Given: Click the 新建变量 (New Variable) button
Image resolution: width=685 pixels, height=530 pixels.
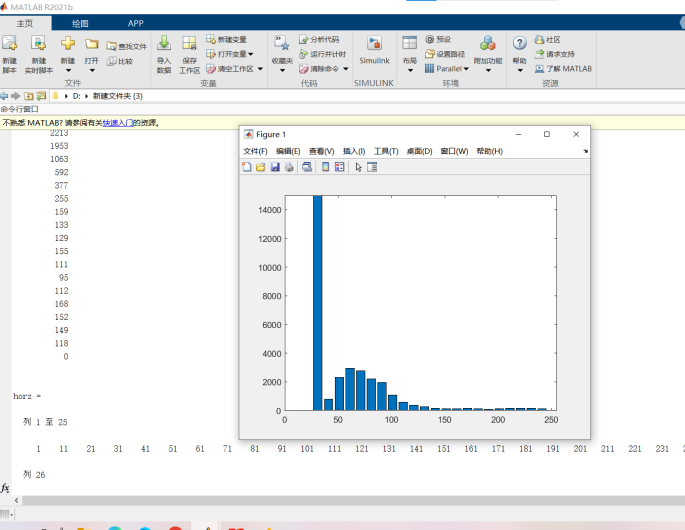Looking at the screenshot, I should tap(226, 39).
